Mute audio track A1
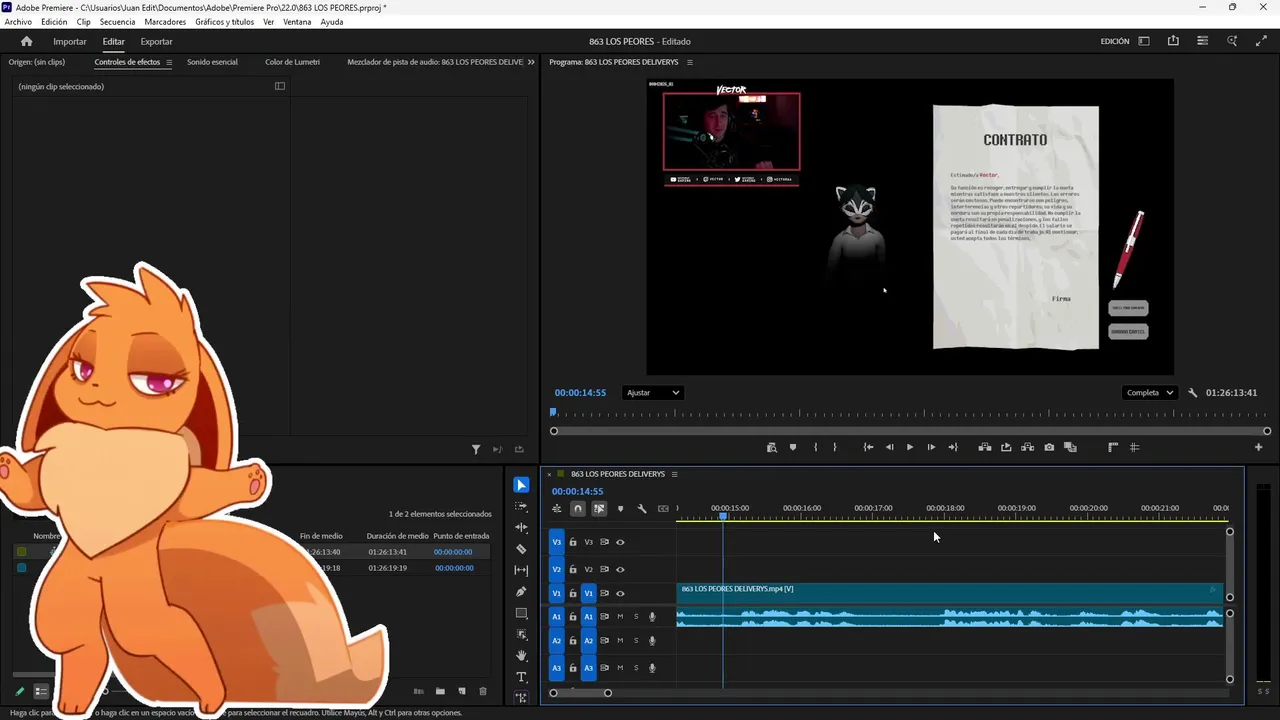 click(620, 616)
